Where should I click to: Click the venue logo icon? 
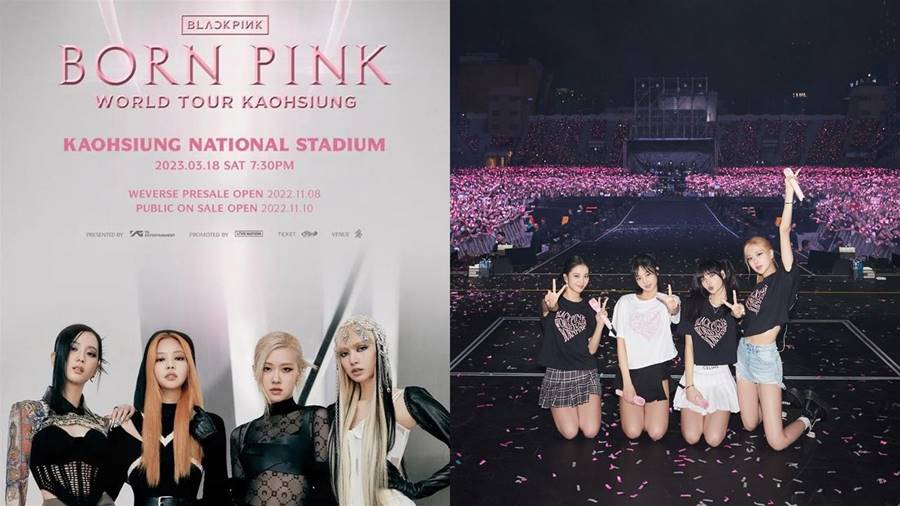(358, 233)
